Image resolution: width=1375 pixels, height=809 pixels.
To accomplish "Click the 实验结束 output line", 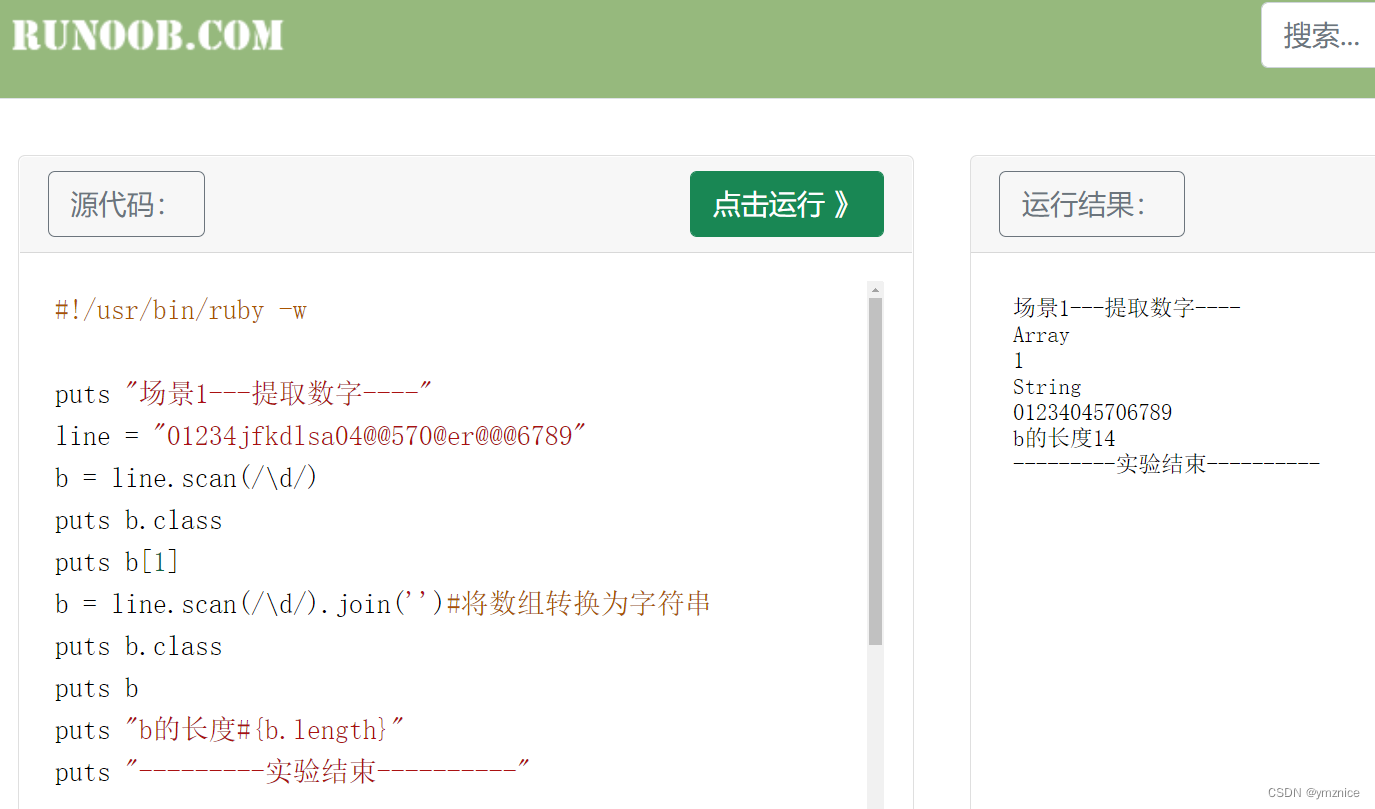I will point(1167,462).
